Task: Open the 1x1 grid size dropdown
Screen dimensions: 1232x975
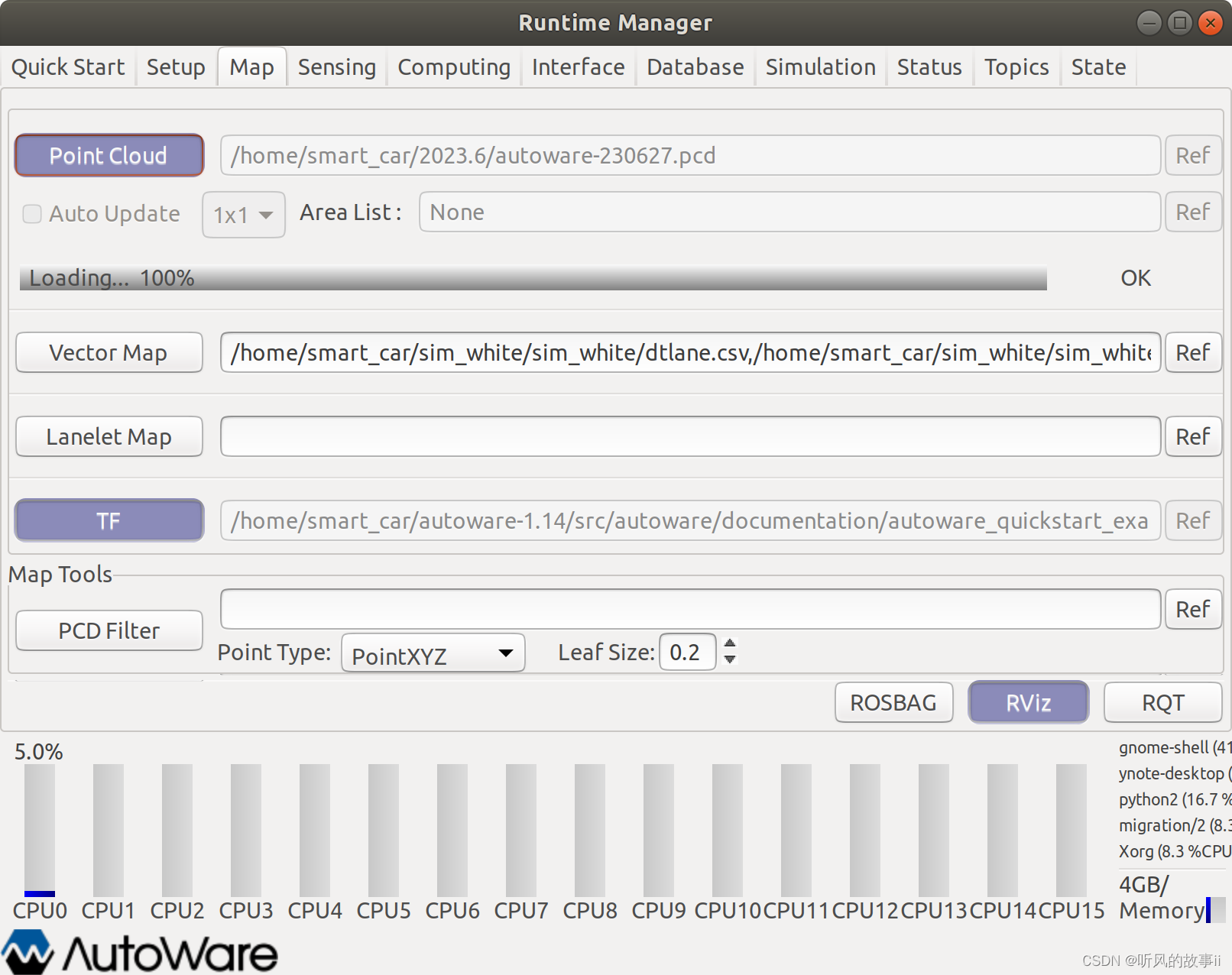Action: [x=243, y=215]
